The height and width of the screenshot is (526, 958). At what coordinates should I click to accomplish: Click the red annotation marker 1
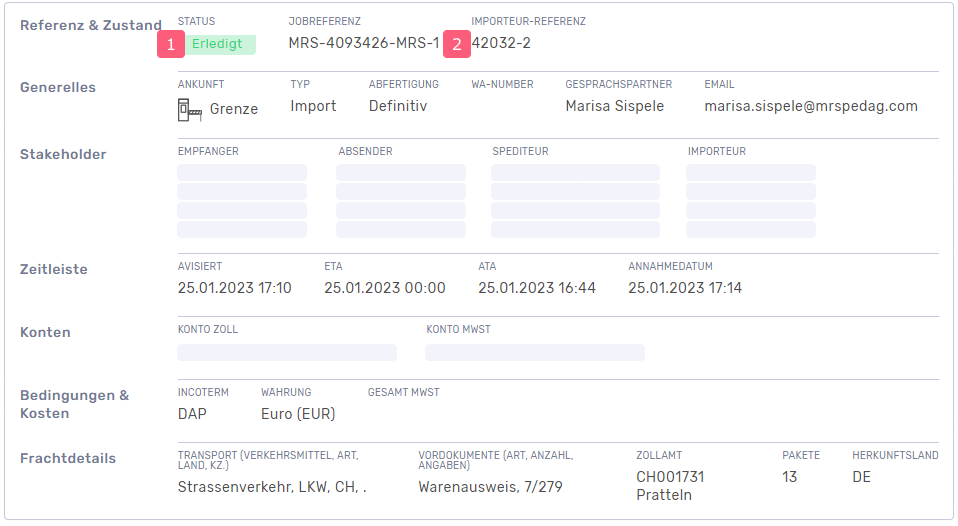point(171,44)
